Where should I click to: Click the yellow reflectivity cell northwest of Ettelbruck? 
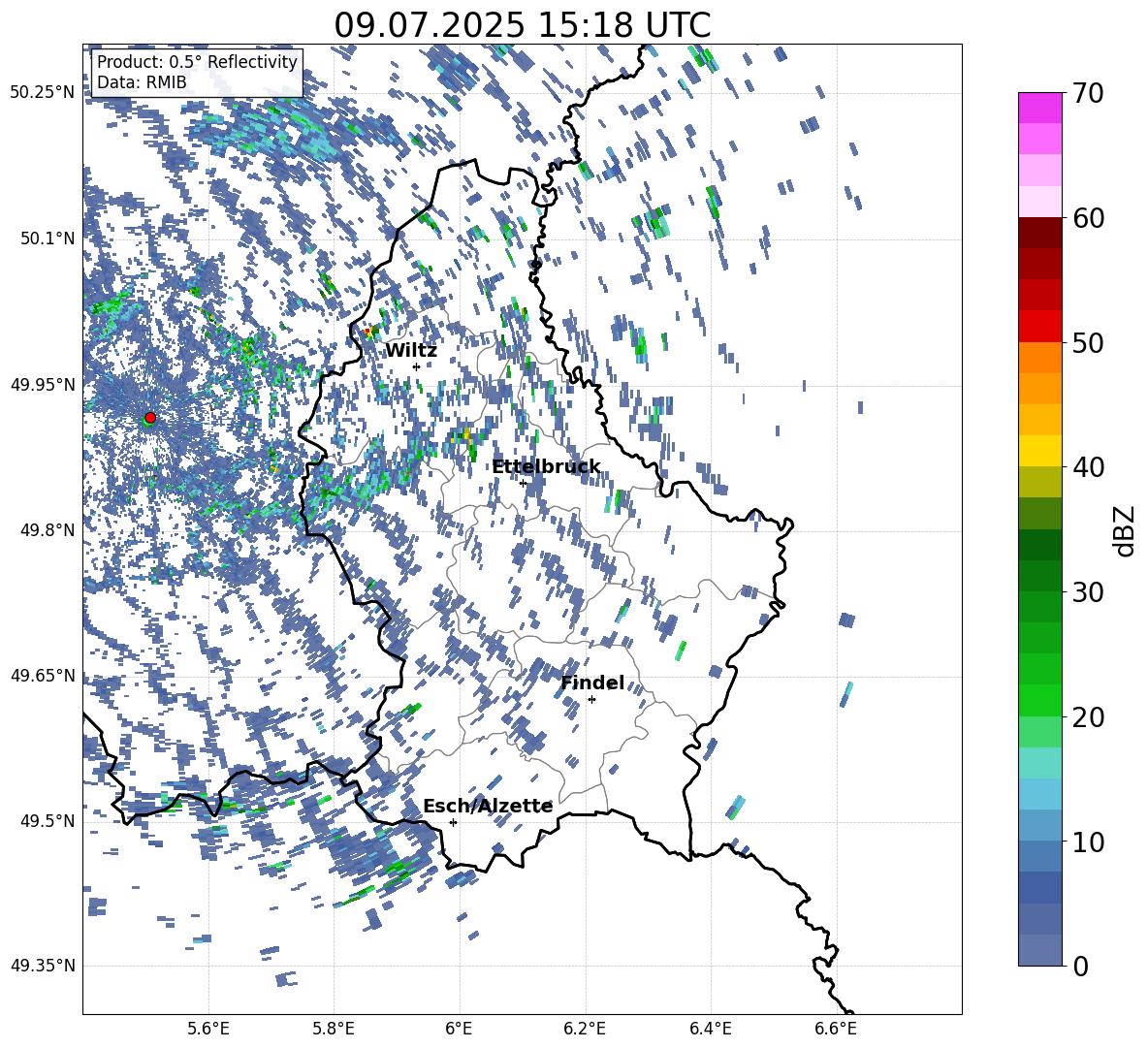[x=466, y=434]
